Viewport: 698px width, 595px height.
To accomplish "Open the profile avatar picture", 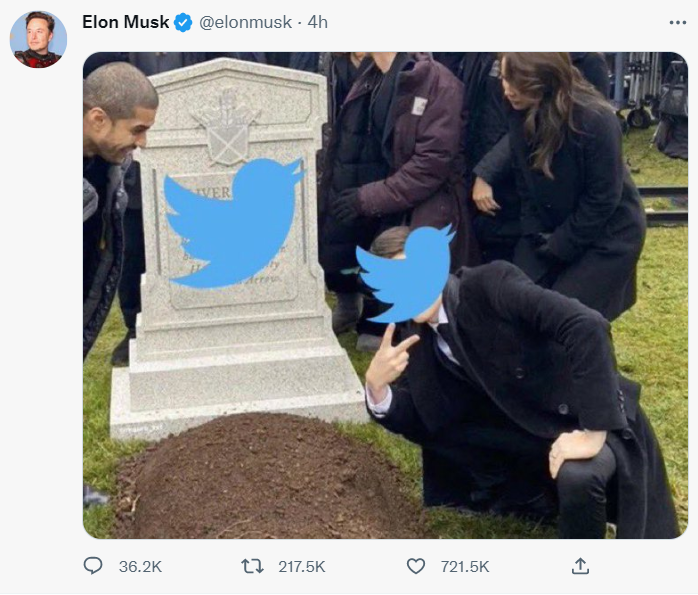I will (38, 40).
